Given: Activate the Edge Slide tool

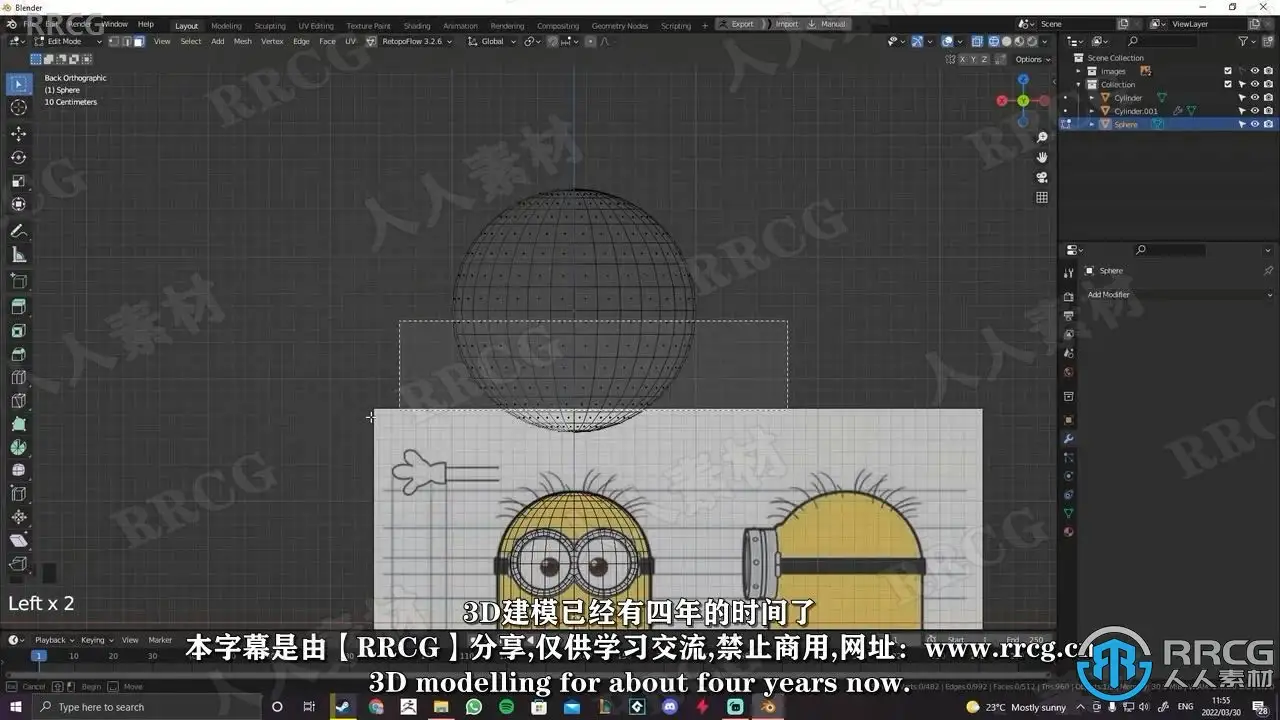Looking at the screenshot, I should [18, 494].
